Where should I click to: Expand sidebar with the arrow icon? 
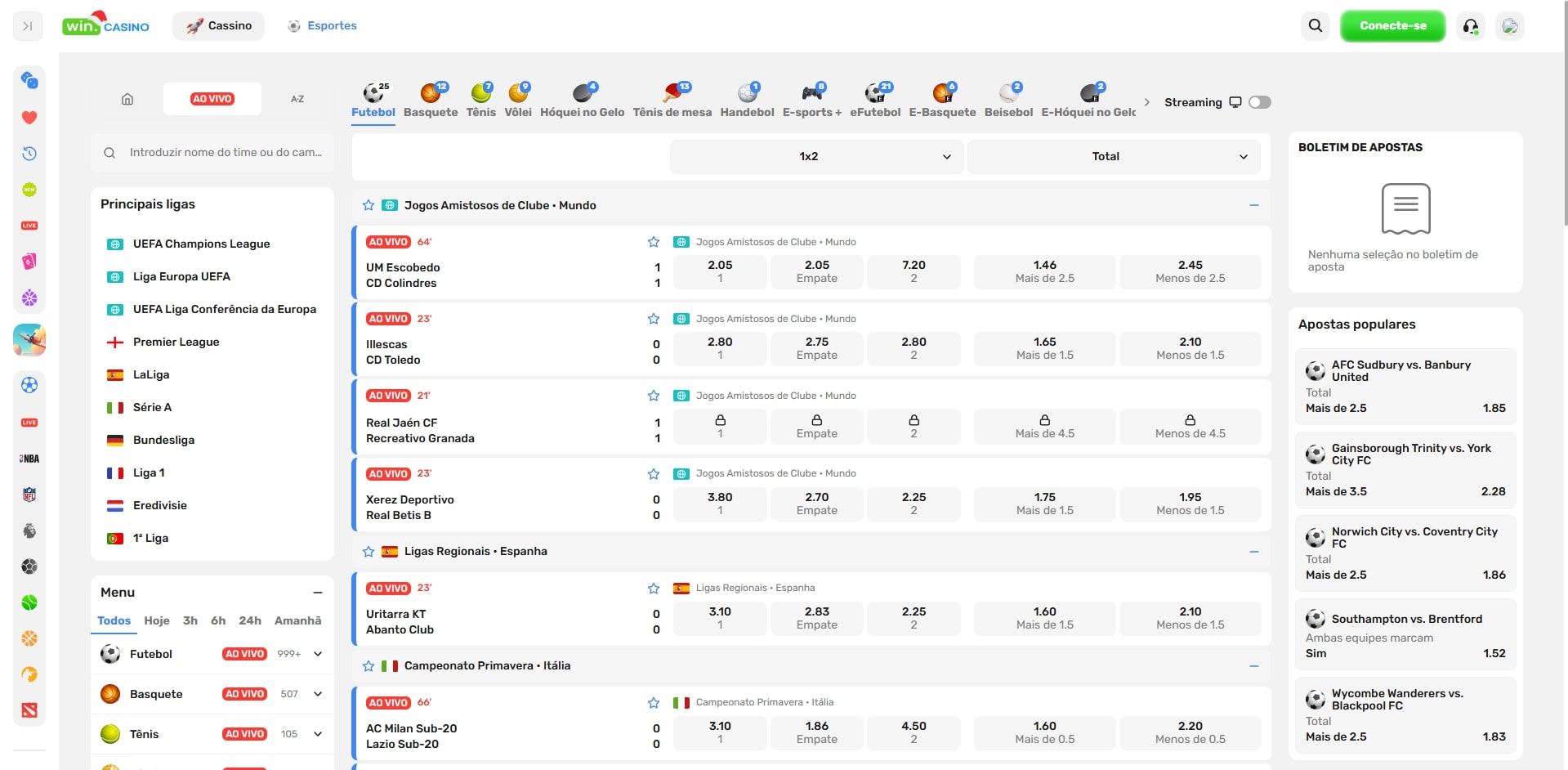tap(28, 26)
